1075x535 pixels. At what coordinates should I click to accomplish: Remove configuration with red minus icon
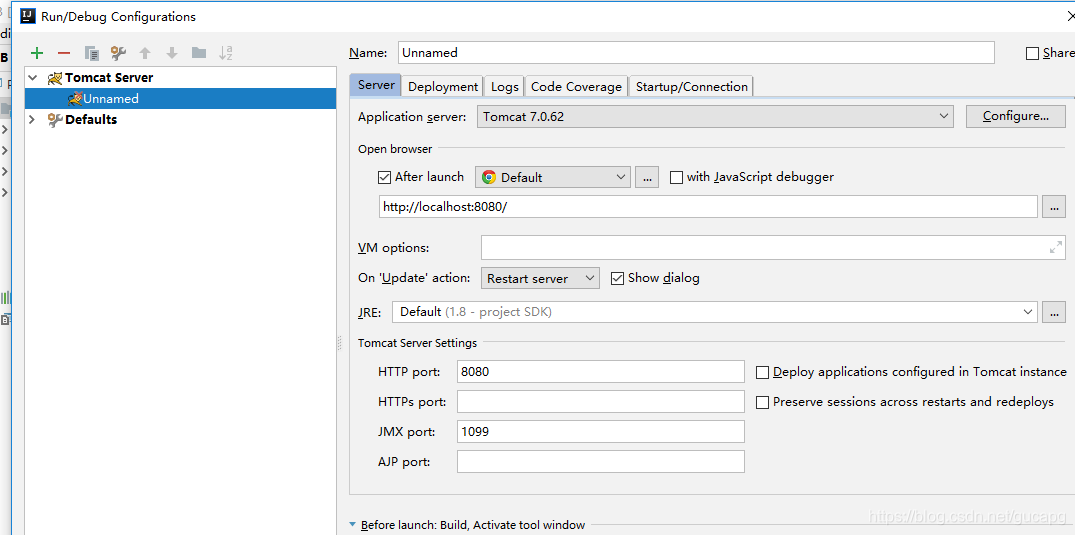pyautogui.click(x=64, y=53)
